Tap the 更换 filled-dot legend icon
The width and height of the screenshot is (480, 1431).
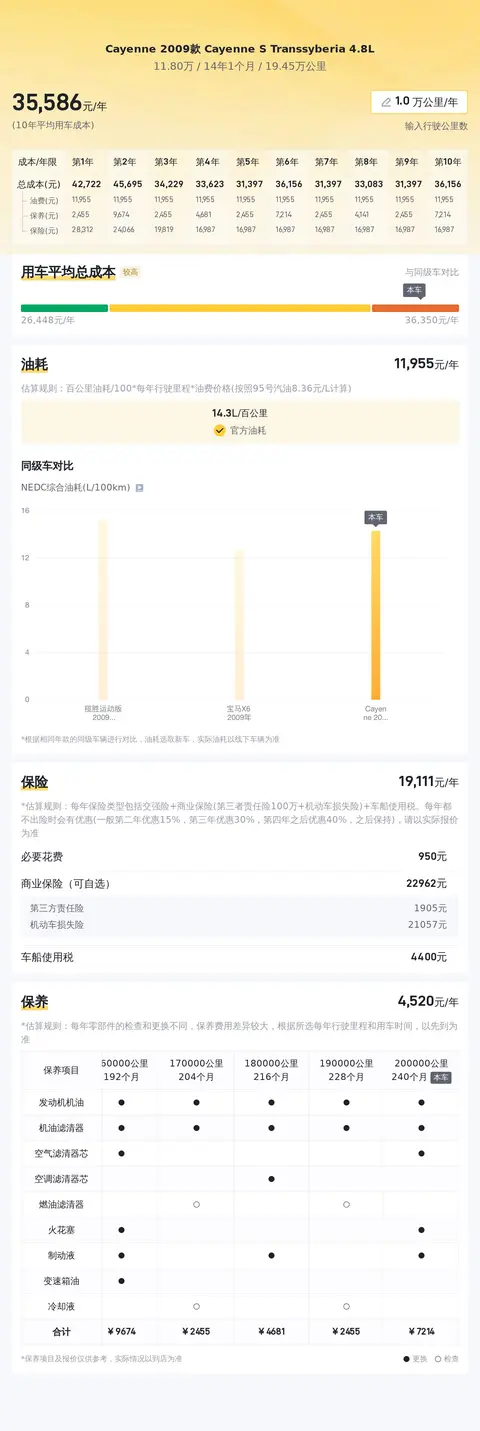406,1359
